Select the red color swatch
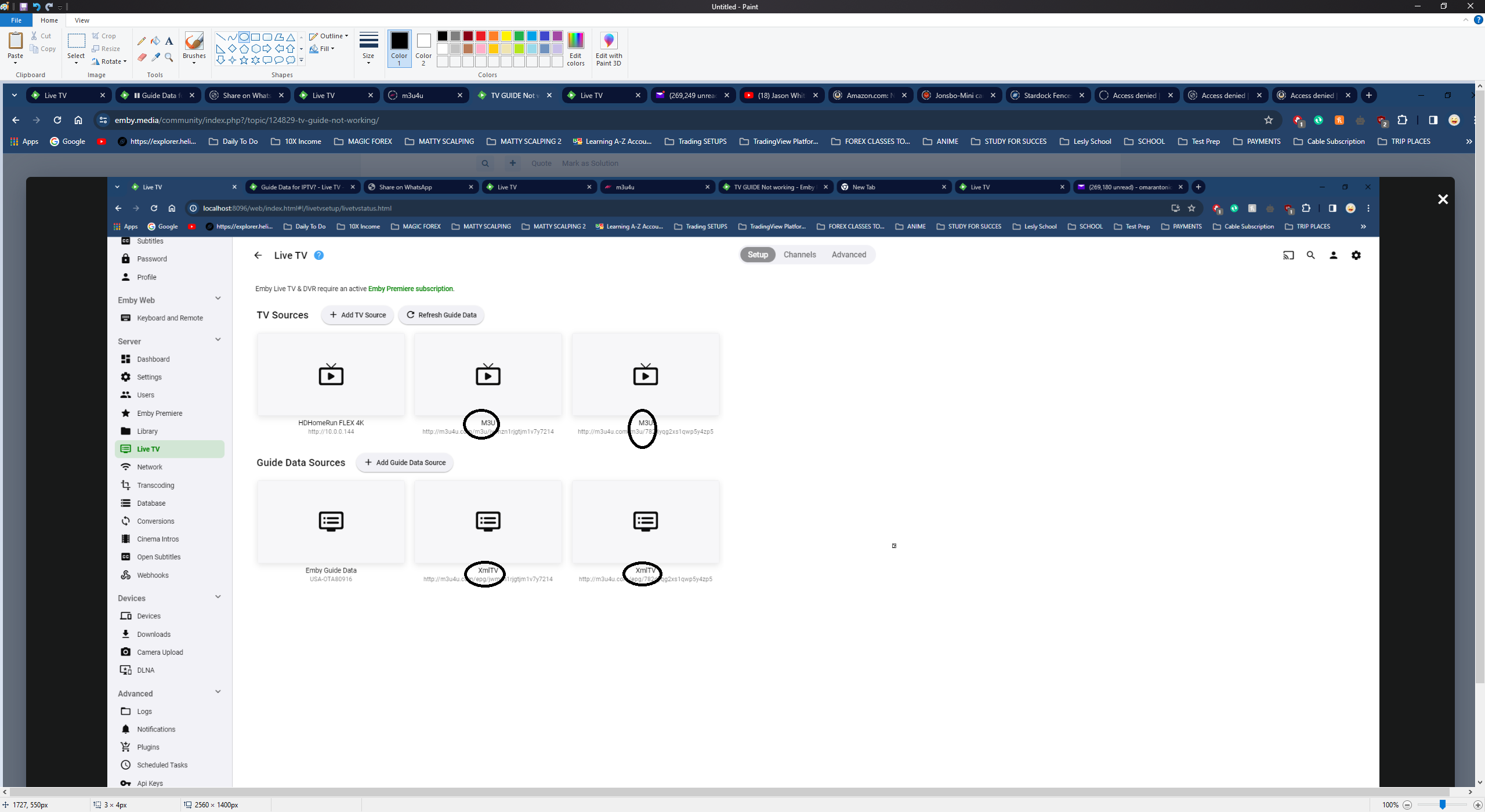The height and width of the screenshot is (812, 1485). click(480, 35)
